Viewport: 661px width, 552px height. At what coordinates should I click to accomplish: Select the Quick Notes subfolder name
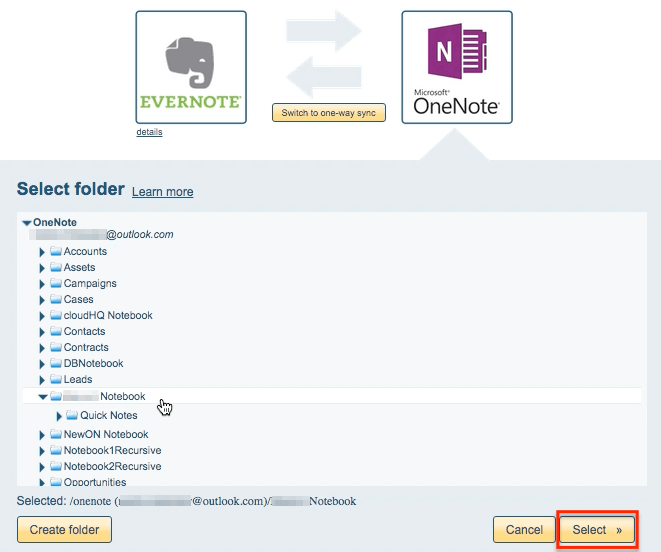(x=109, y=415)
